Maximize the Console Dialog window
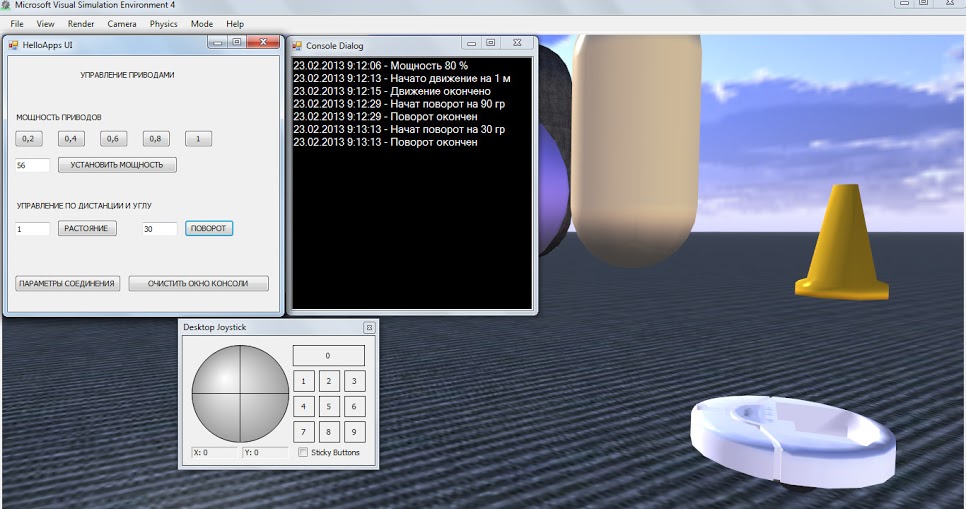The width and height of the screenshot is (966, 509). [490, 43]
